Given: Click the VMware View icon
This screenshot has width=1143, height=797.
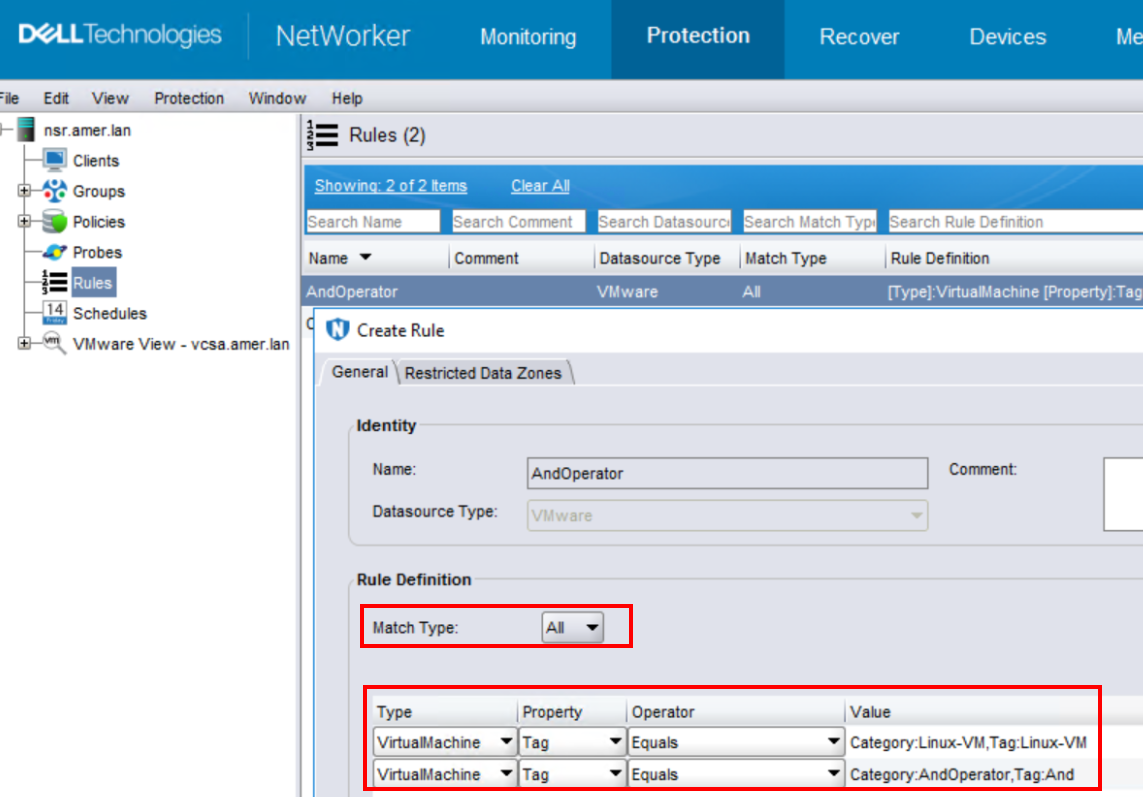Looking at the screenshot, I should point(54,344).
